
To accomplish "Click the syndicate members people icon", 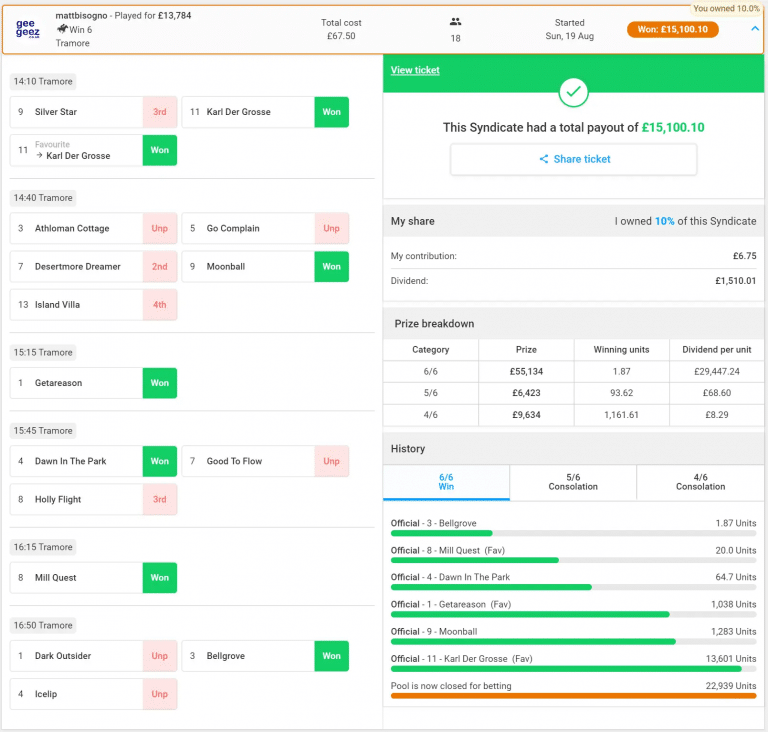I will [x=455, y=21].
